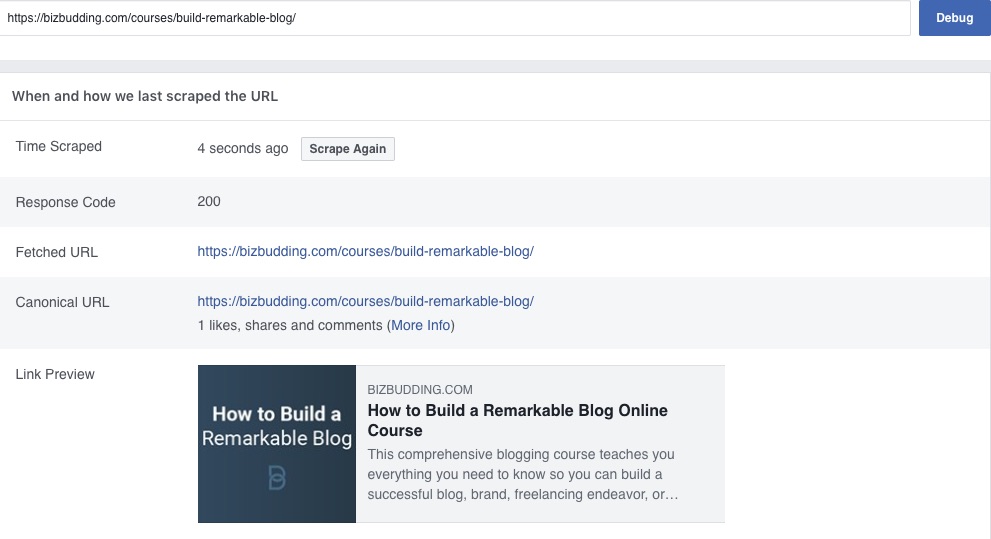This screenshot has width=991, height=539.
Task: Click the BIZBUDDING.COM domain text
Action: (420, 390)
